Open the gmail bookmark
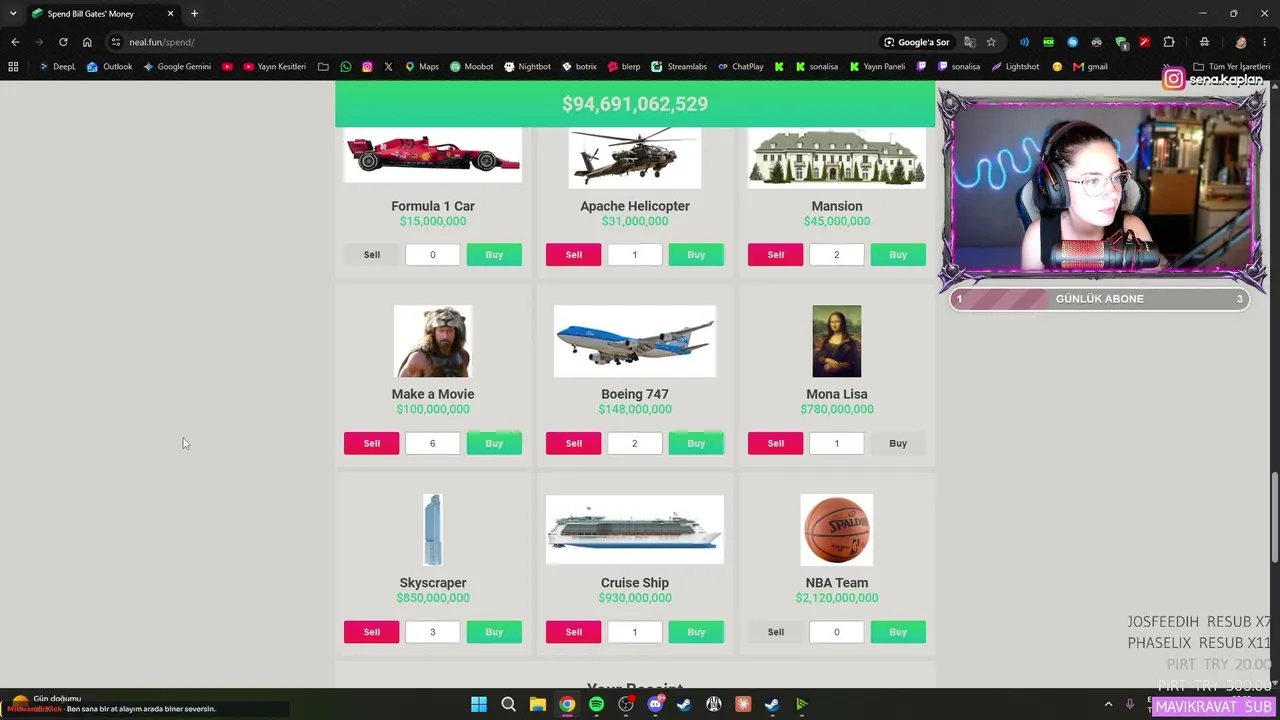Screen dimensions: 1280x720 (1090, 67)
